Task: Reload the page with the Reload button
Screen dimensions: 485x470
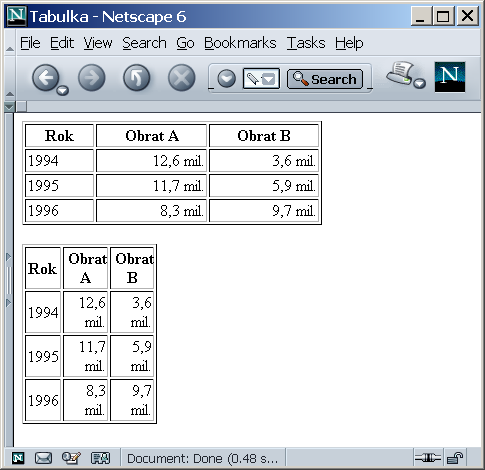Action: tap(137, 78)
